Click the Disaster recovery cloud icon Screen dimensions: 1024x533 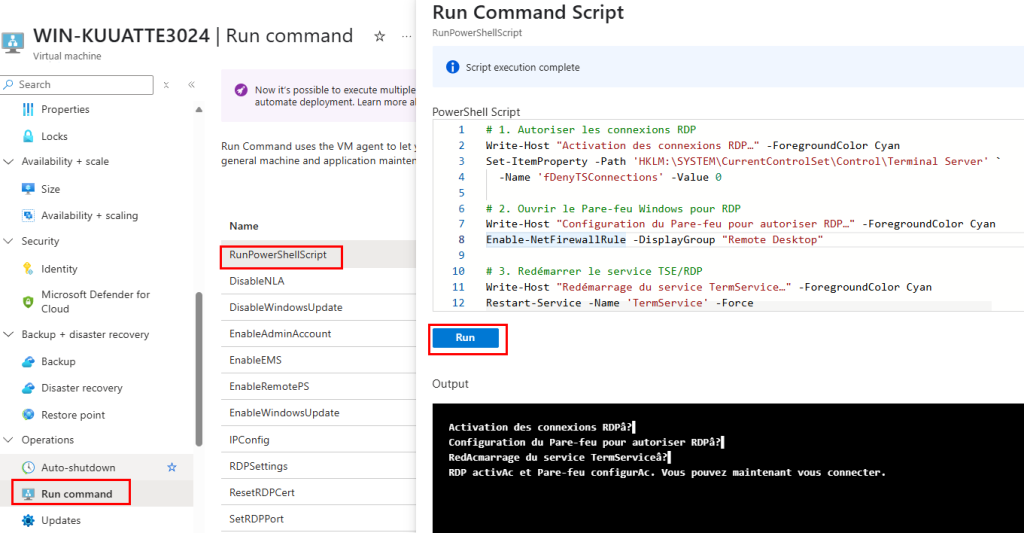coord(28,388)
